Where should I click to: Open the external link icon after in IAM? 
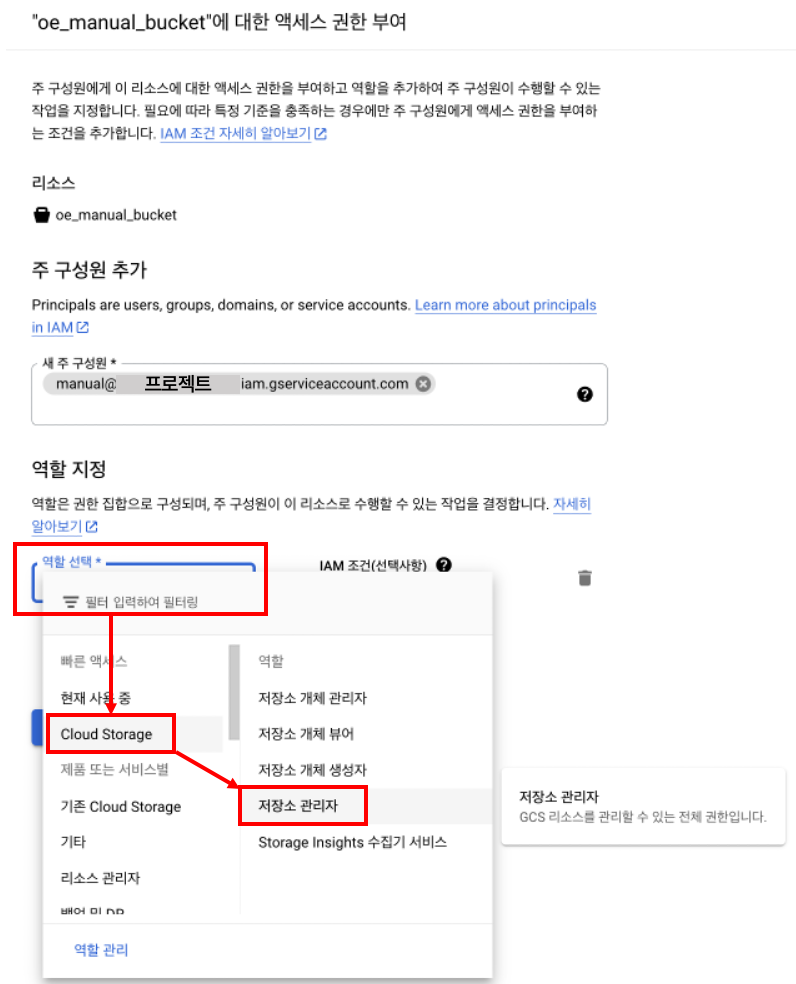(x=83, y=327)
